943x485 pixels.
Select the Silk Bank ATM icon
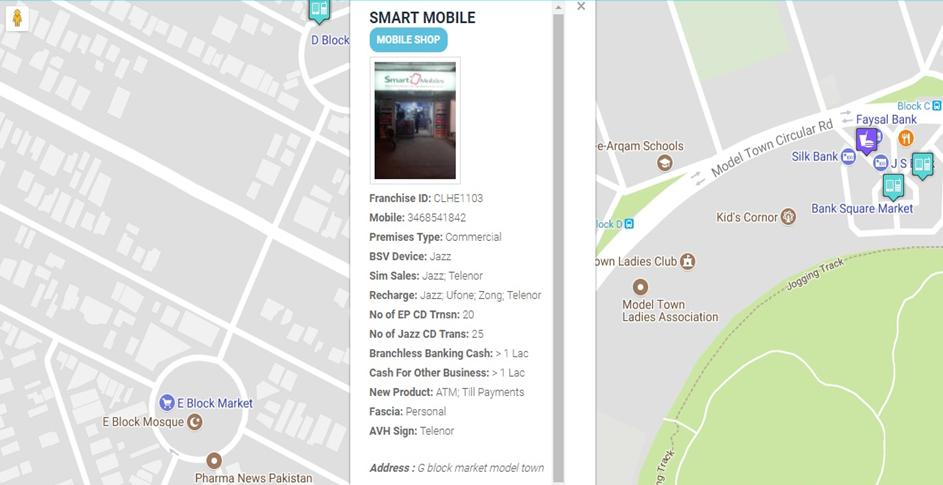click(848, 157)
